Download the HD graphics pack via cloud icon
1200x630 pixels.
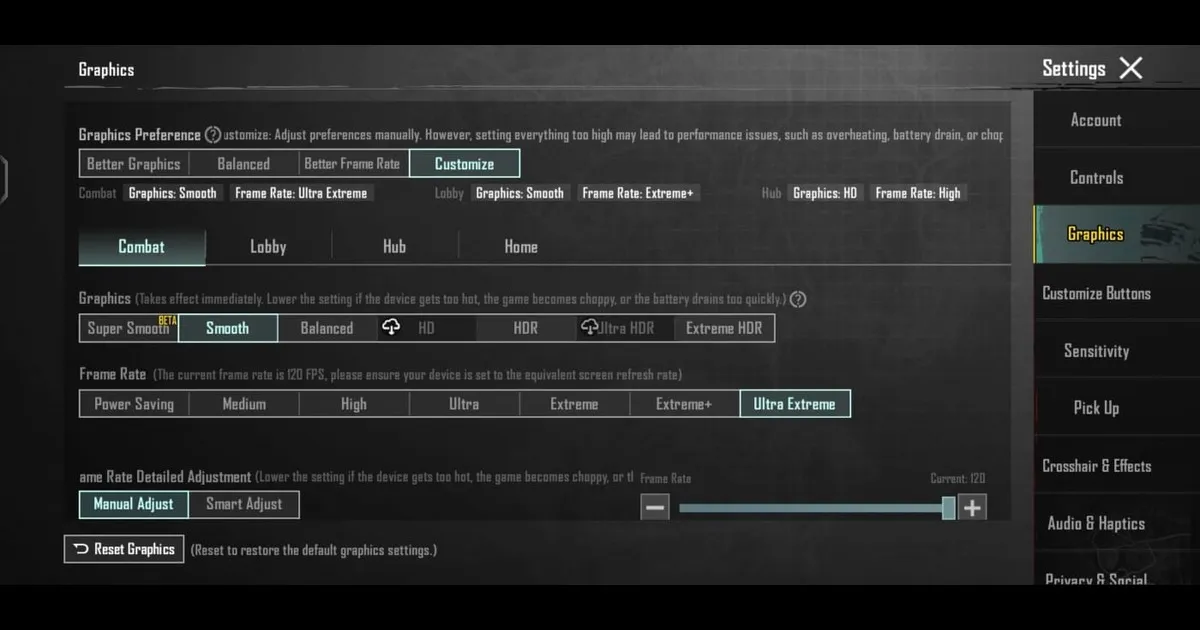point(390,327)
